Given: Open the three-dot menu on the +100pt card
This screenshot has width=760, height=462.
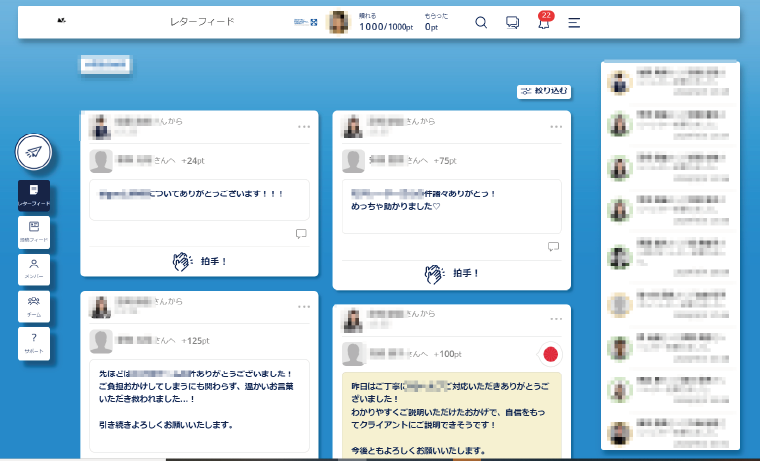Looking at the screenshot, I should (x=556, y=319).
